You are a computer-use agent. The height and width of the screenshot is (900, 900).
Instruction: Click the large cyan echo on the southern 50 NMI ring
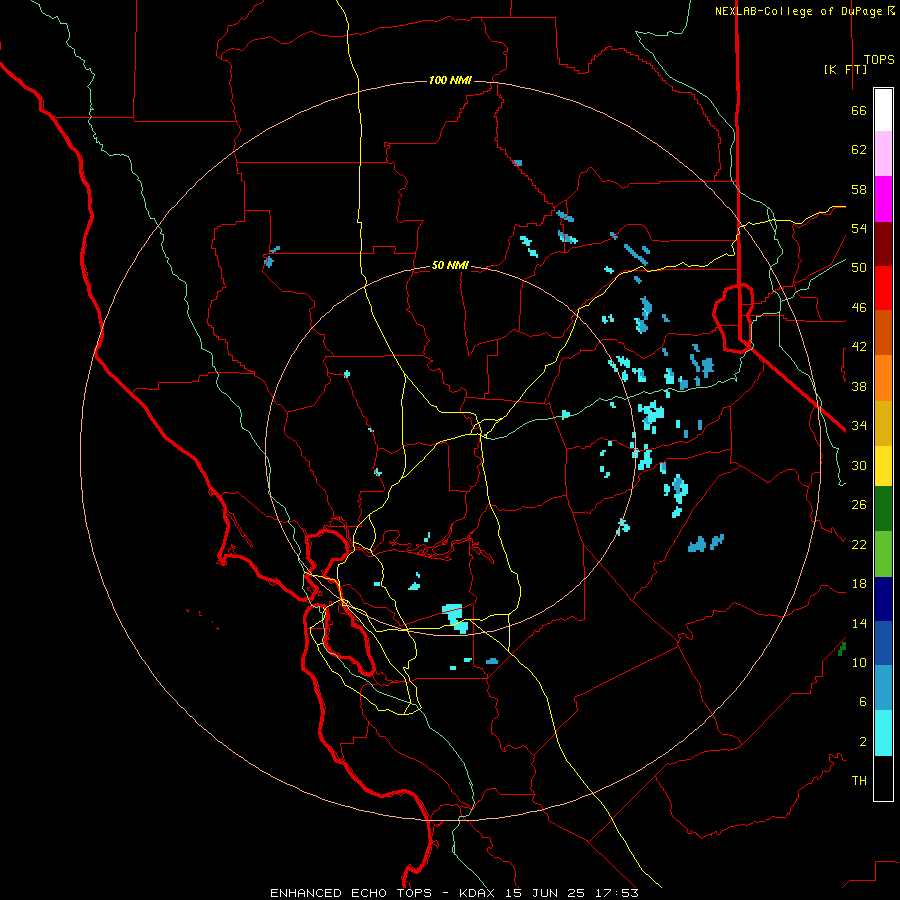(456, 618)
